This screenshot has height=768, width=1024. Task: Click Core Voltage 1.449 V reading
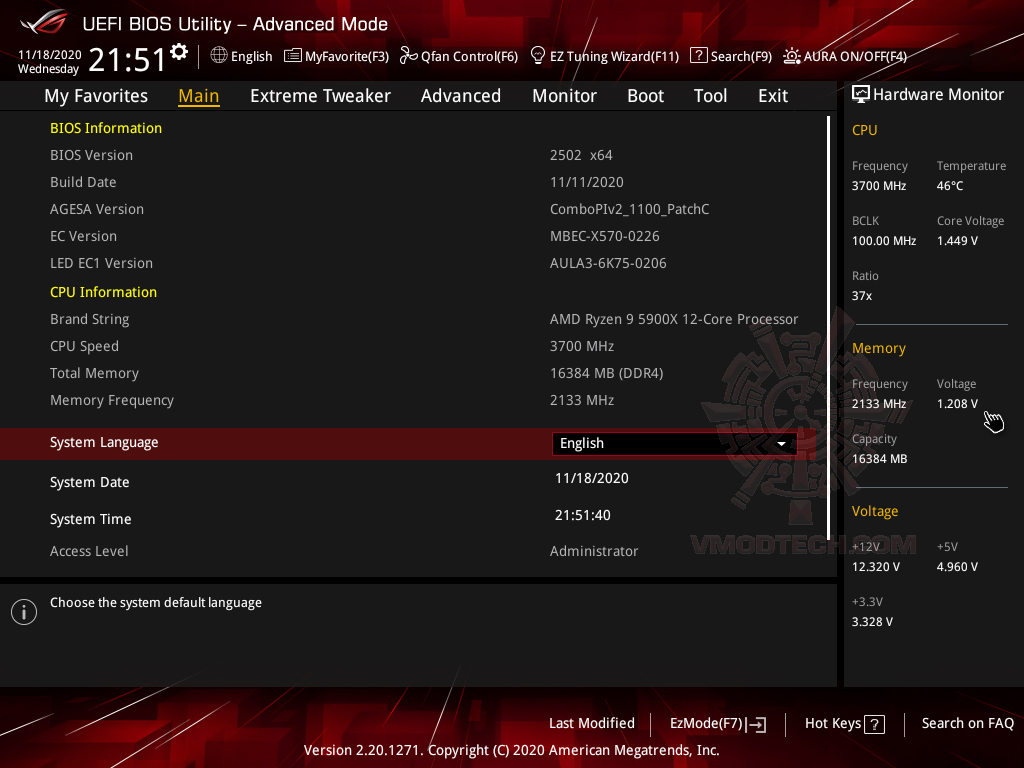[957, 241]
